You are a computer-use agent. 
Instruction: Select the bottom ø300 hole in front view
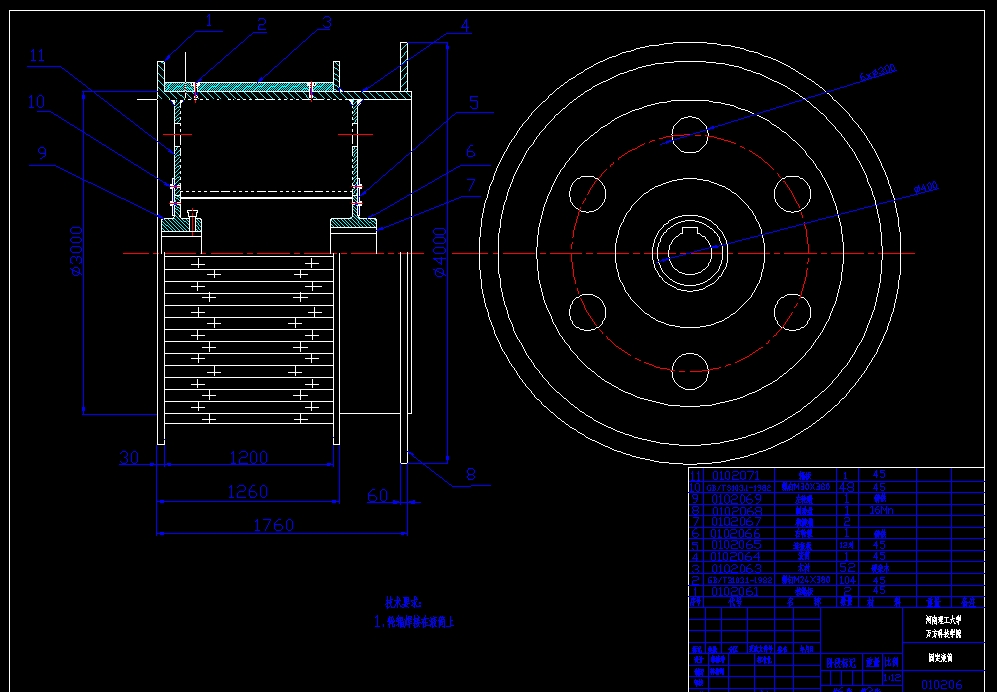(690, 371)
